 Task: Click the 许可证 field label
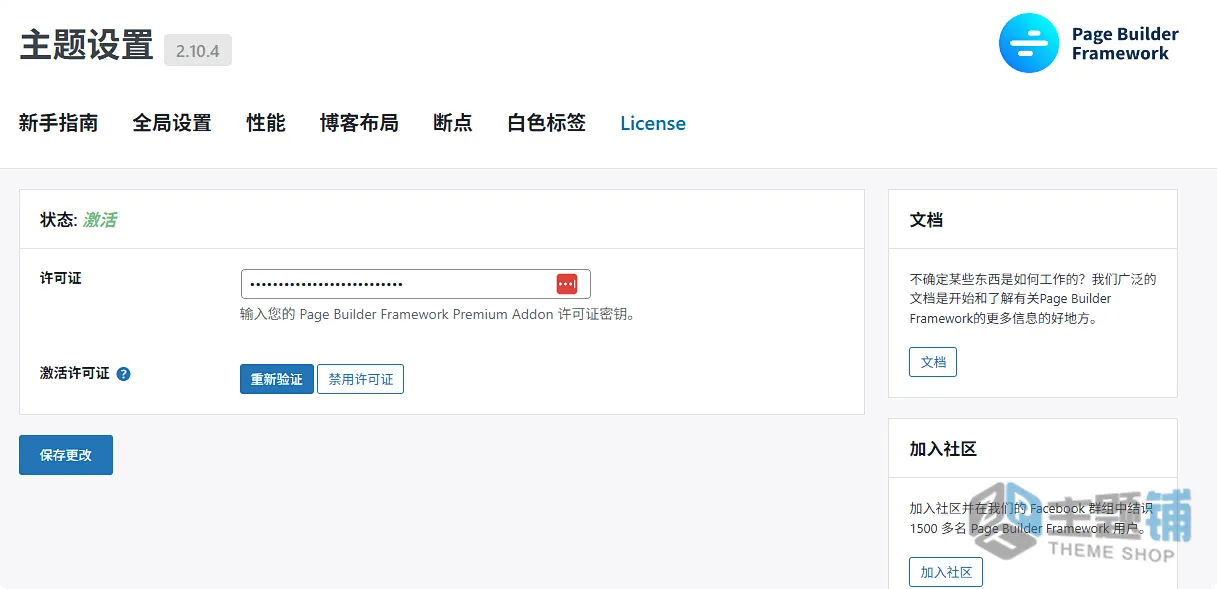(x=61, y=278)
